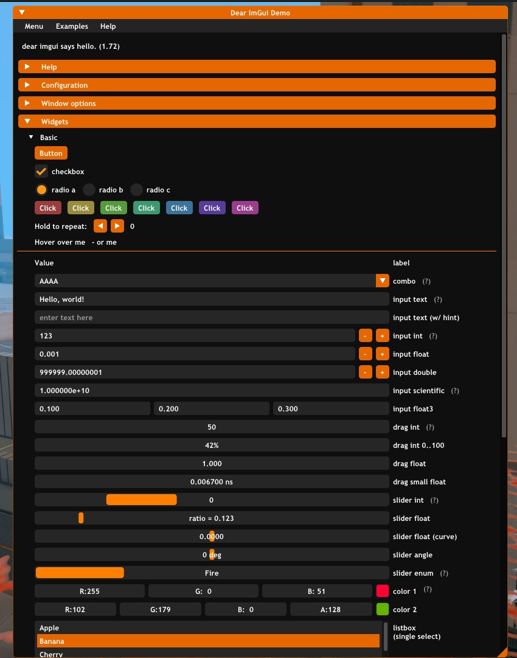Click the slider enum Fire track

point(212,573)
